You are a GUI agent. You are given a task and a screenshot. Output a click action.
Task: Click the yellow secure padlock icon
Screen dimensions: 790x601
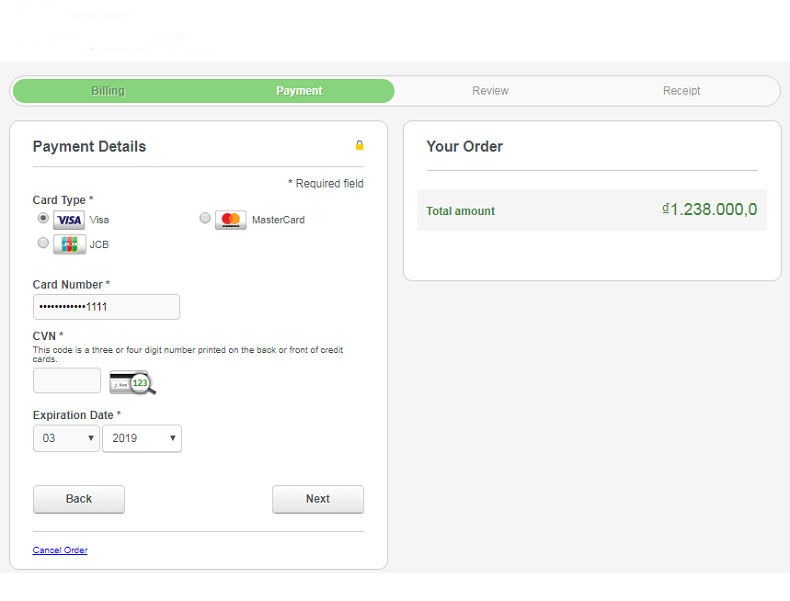(360, 146)
